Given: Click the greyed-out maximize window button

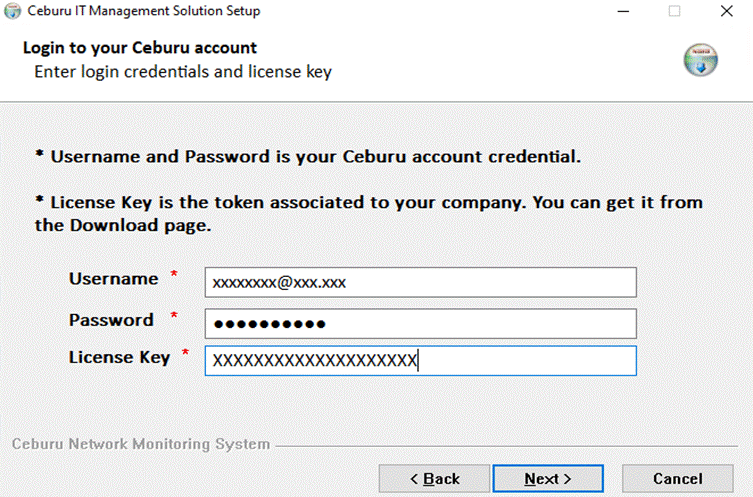Looking at the screenshot, I should point(674,11).
